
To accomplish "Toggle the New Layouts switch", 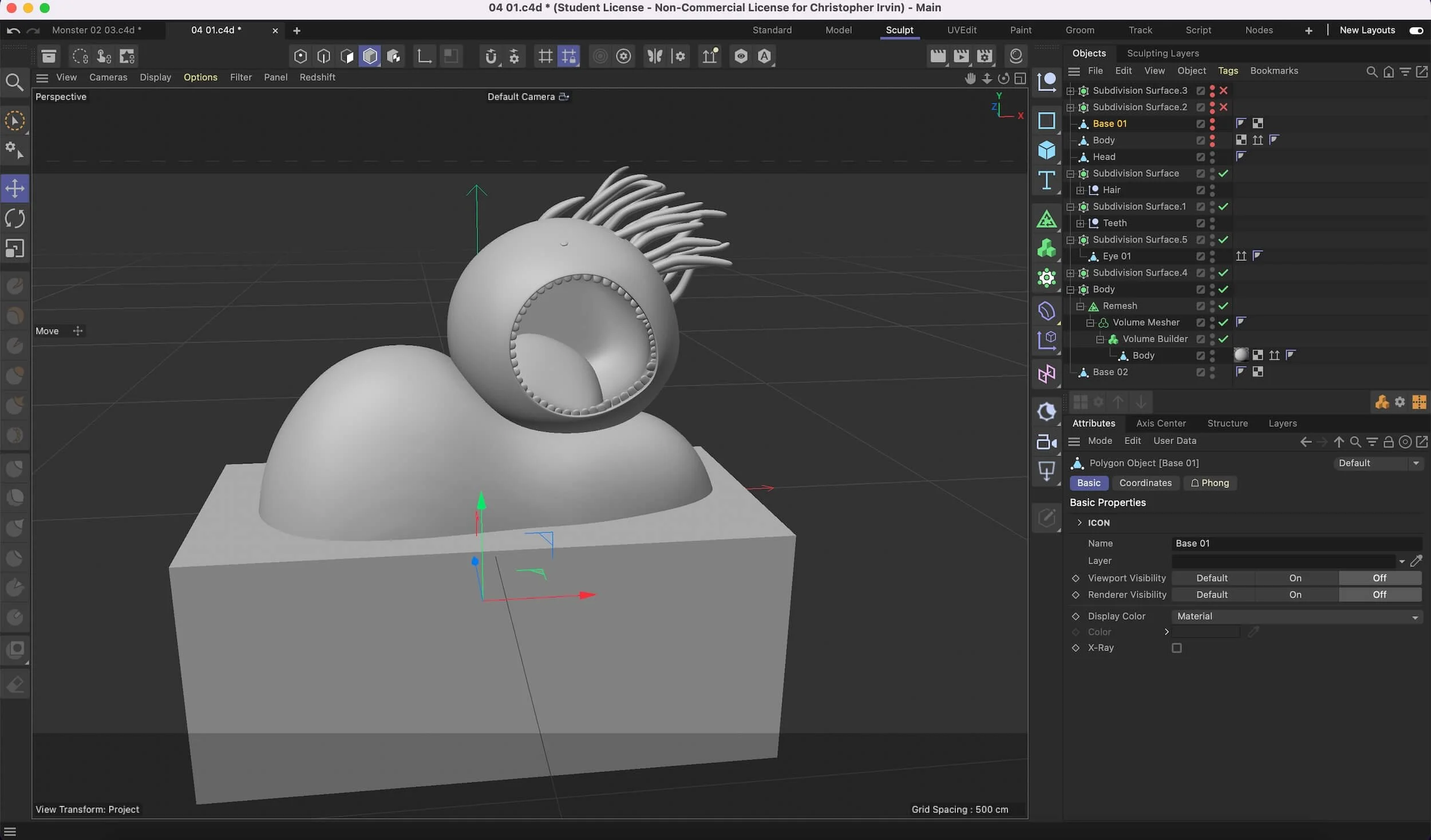I will point(1416,30).
